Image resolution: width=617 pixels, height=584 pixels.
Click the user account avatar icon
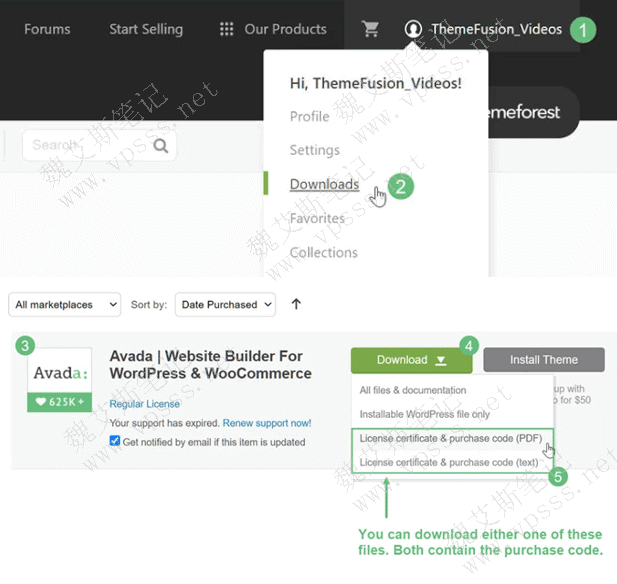pos(413,29)
